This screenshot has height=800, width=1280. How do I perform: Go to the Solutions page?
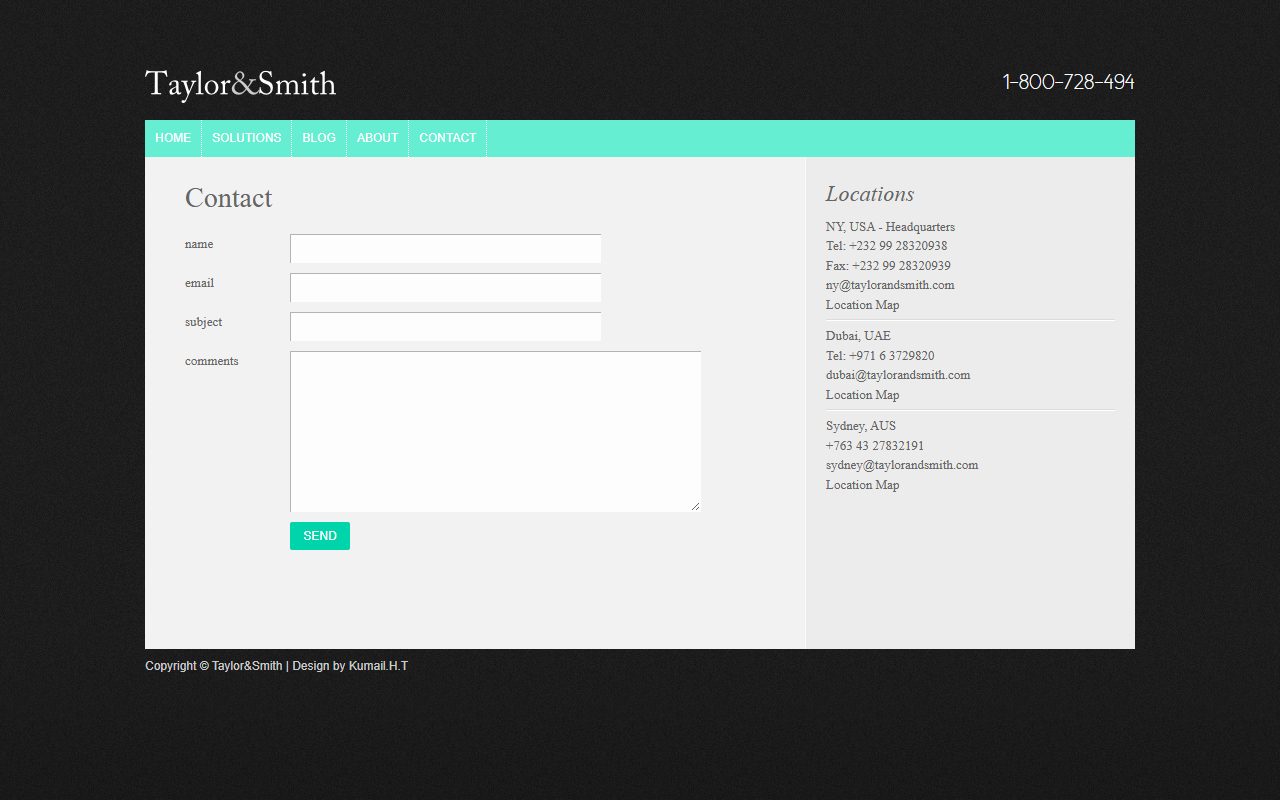[247, 138]
